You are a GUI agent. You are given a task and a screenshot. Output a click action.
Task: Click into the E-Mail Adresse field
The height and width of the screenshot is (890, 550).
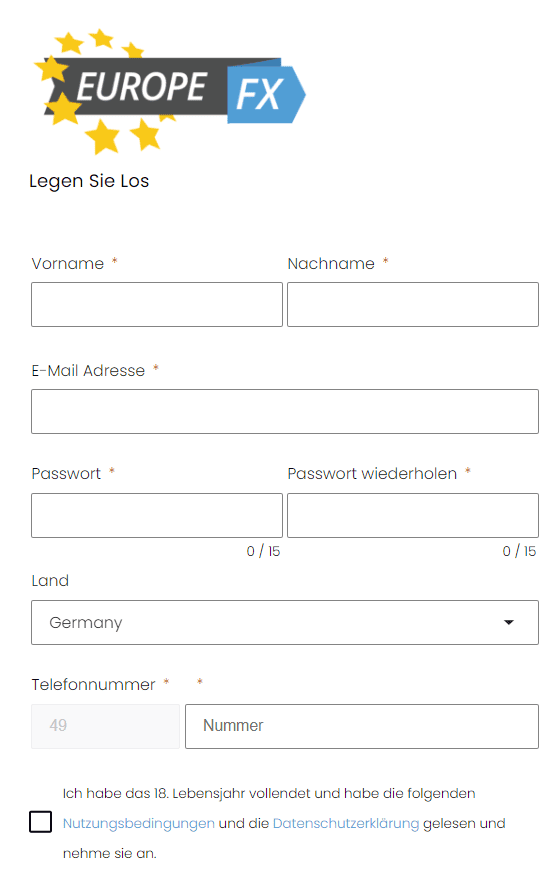click(285, 412)
